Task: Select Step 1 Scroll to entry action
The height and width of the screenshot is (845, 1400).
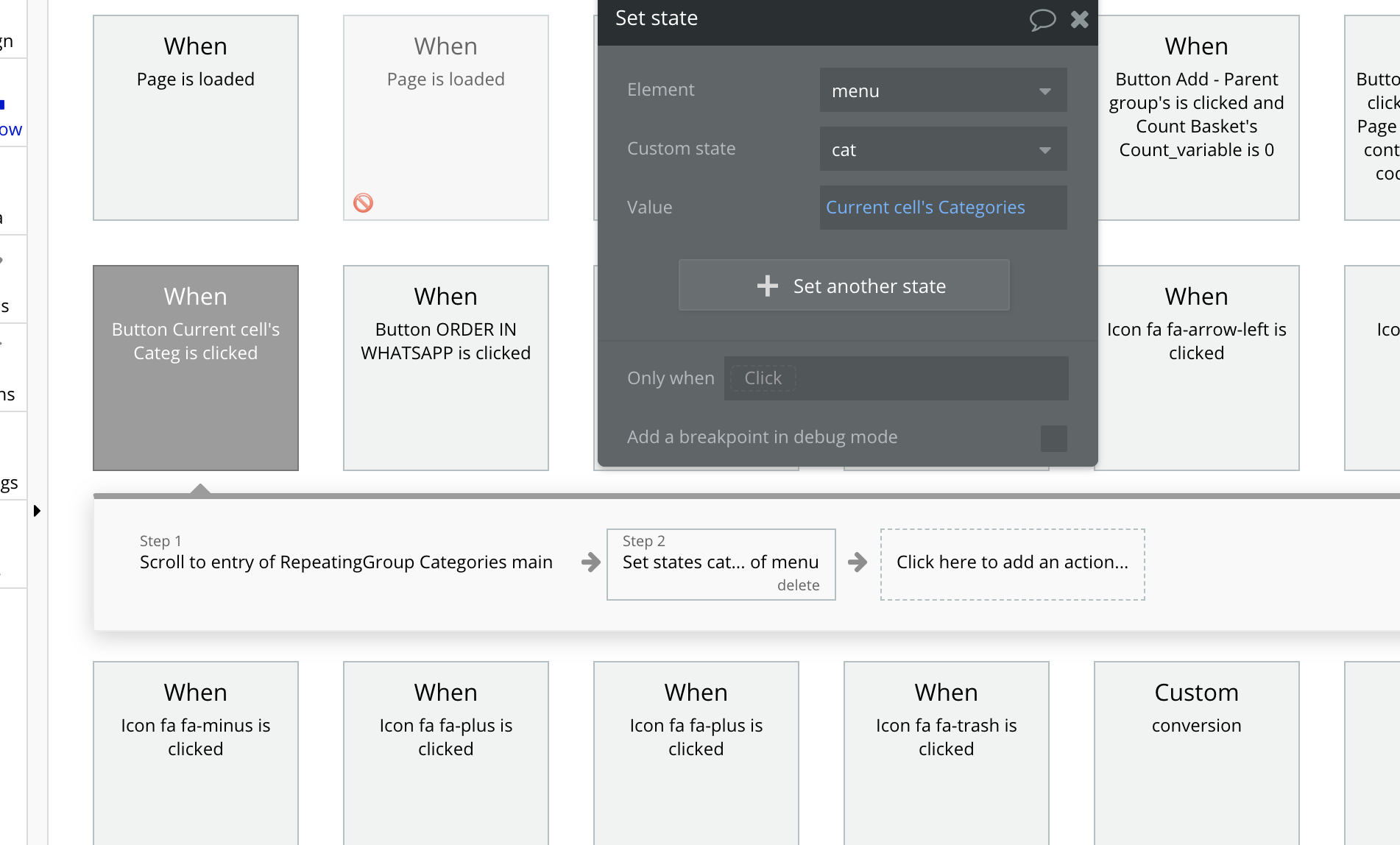Action: click(x=346, y=562)
